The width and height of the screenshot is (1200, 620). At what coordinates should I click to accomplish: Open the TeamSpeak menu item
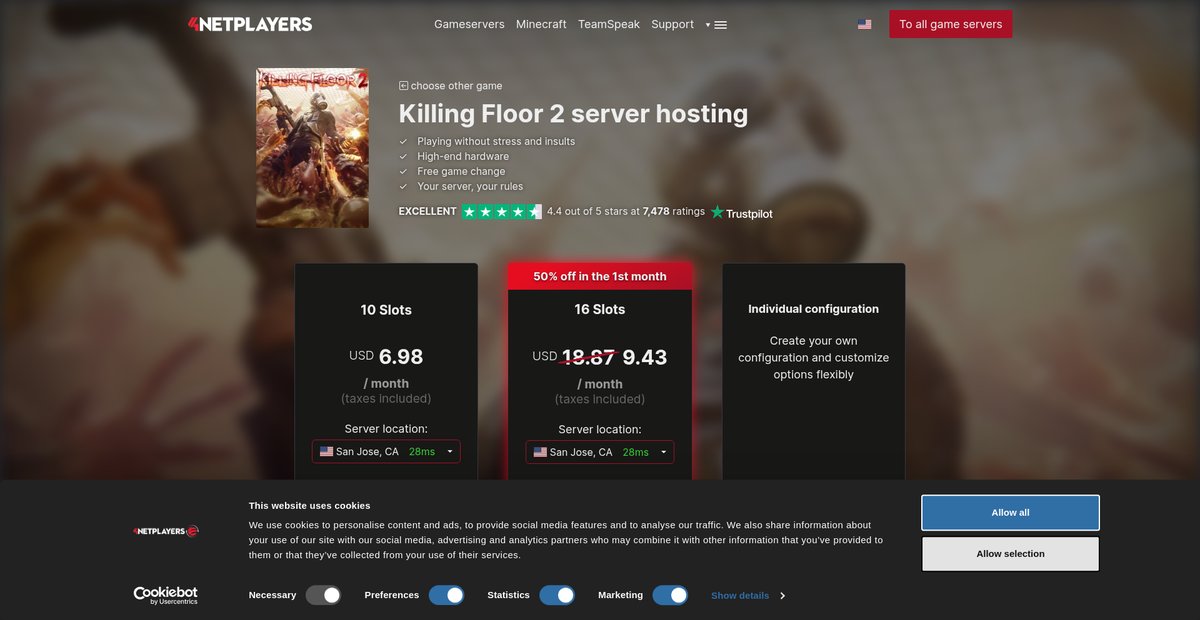click(609, 24)
